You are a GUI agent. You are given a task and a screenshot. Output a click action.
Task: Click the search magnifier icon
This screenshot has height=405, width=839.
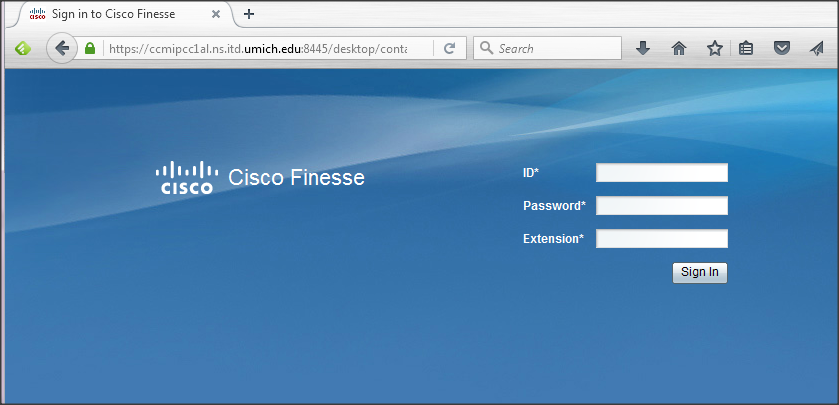(486, 48)
